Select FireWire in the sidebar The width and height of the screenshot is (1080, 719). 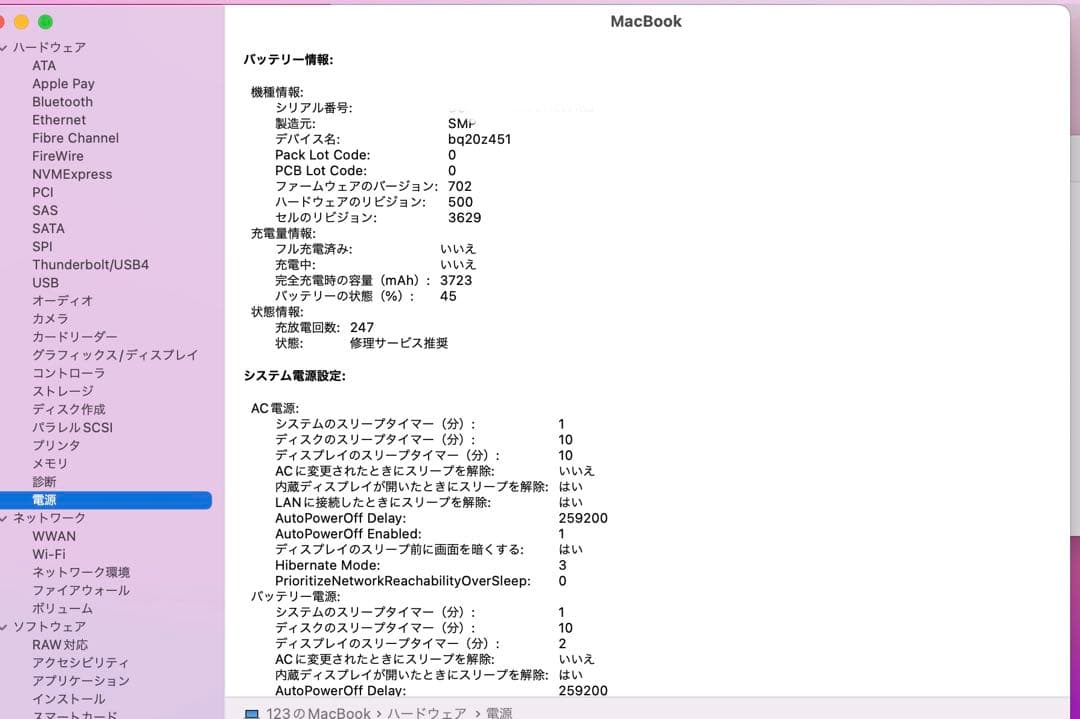[58, 156]
